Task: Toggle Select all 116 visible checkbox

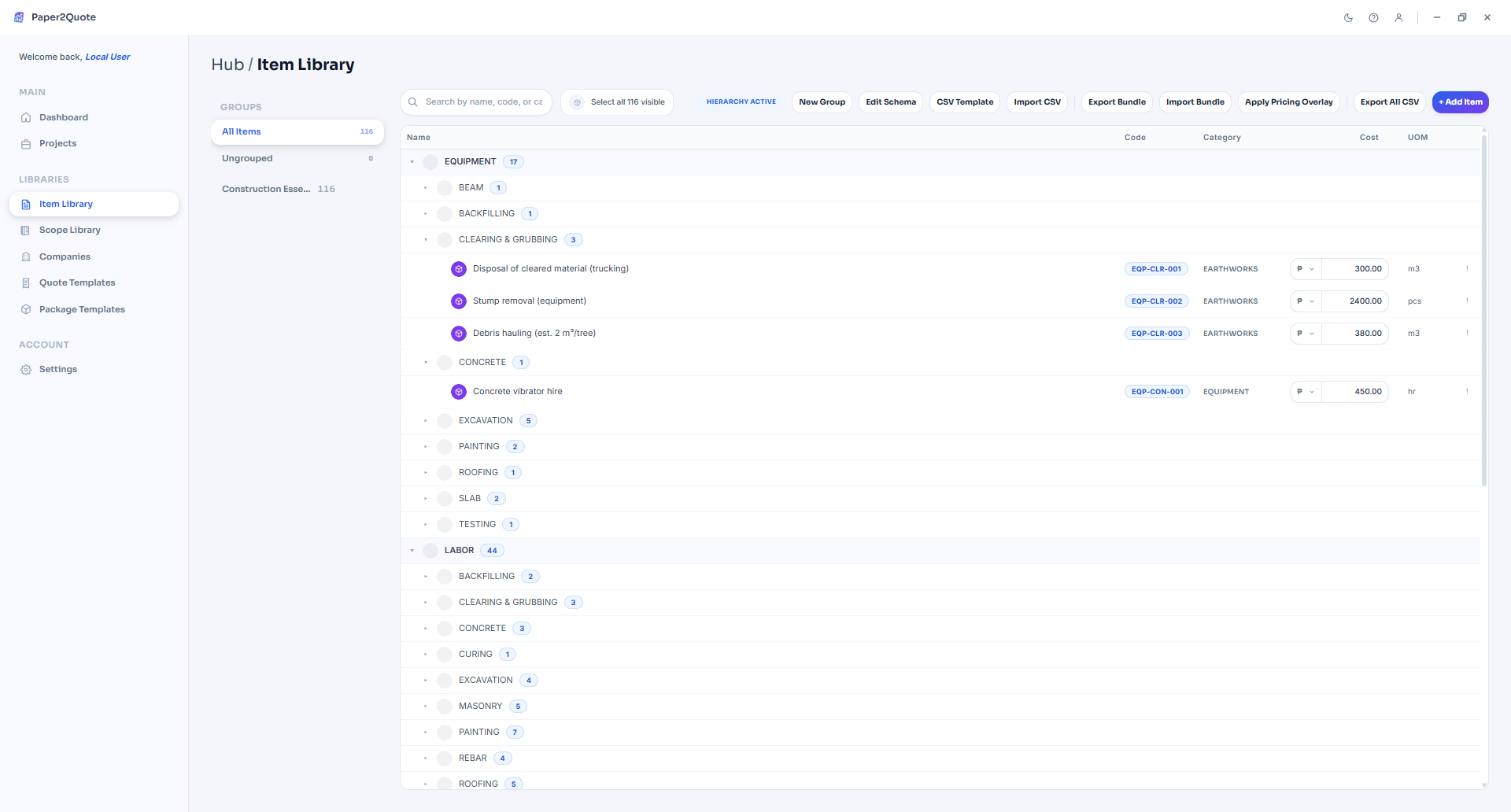Action: click(577, 102)
